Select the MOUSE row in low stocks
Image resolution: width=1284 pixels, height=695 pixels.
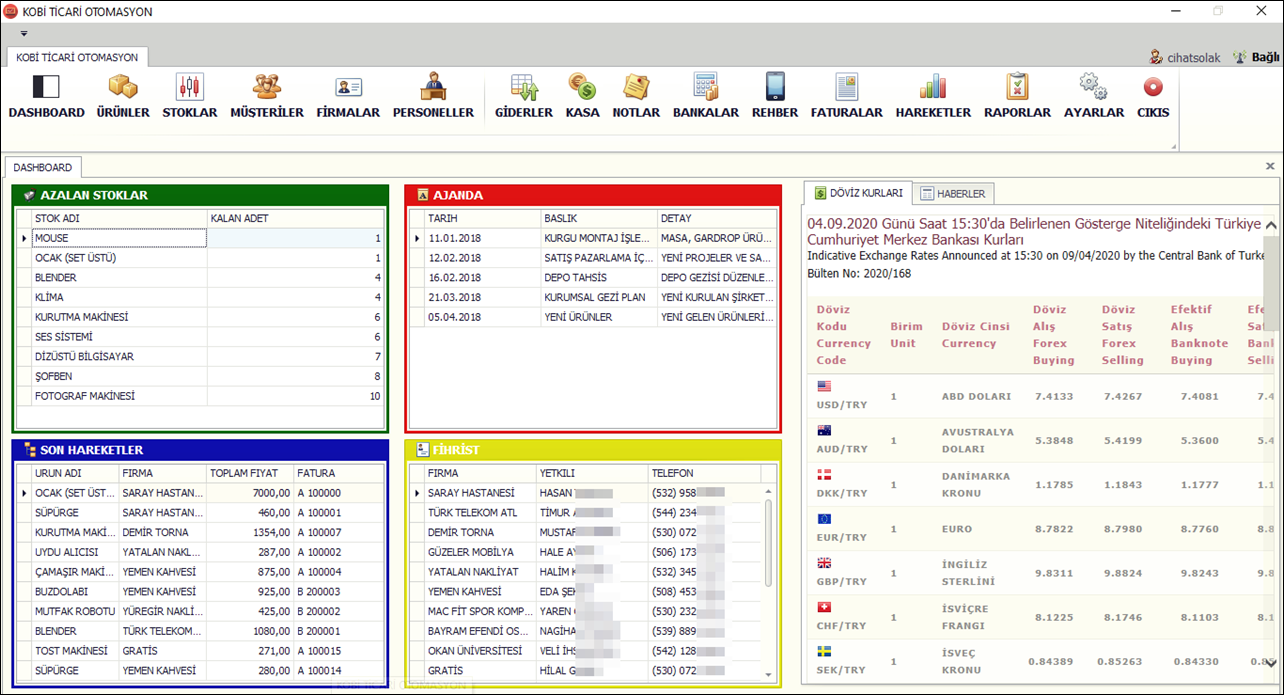pyautogui.click(x=118, y=238)
